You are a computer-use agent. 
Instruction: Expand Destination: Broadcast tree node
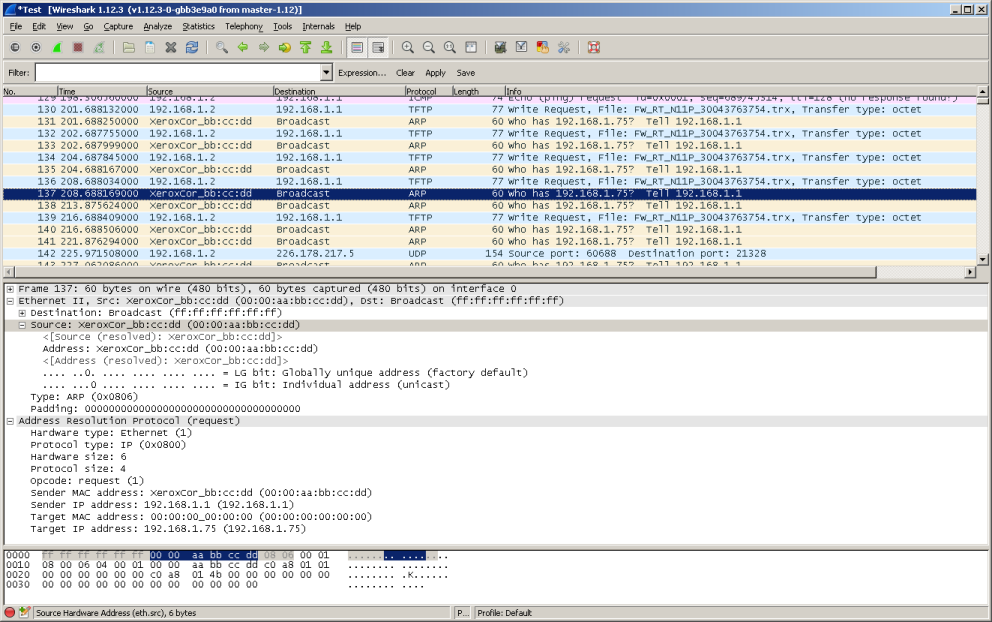(22, 313)
